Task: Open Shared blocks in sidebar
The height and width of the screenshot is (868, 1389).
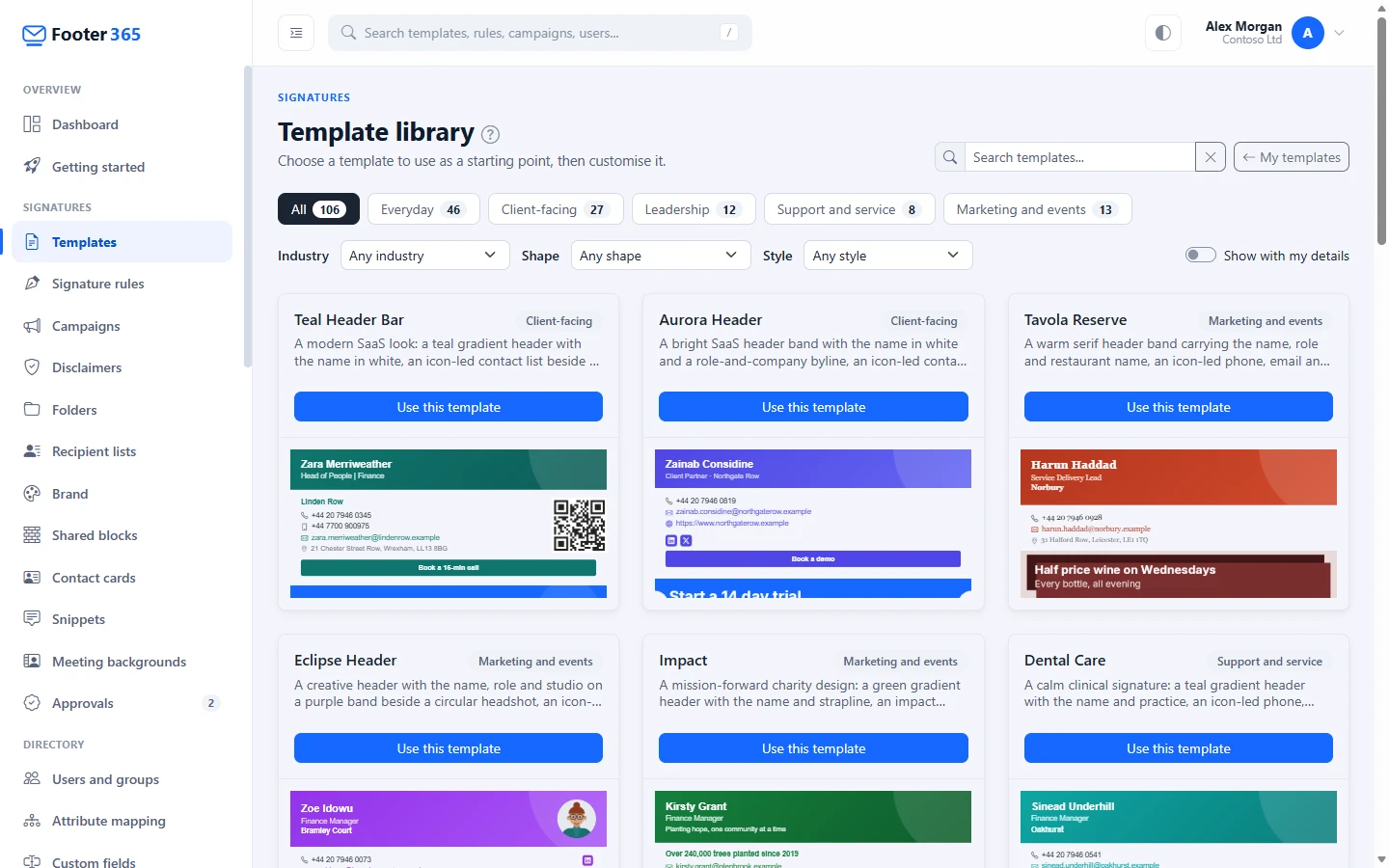Action: coord(122,535)
